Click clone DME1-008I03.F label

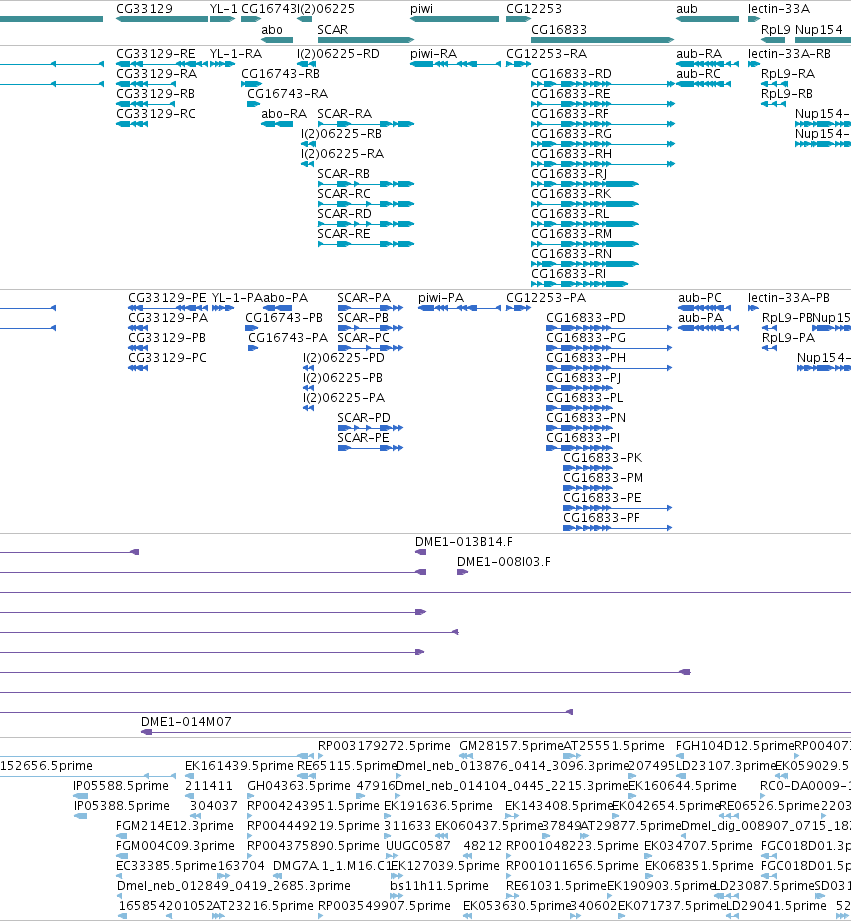[x=504, y=562]
